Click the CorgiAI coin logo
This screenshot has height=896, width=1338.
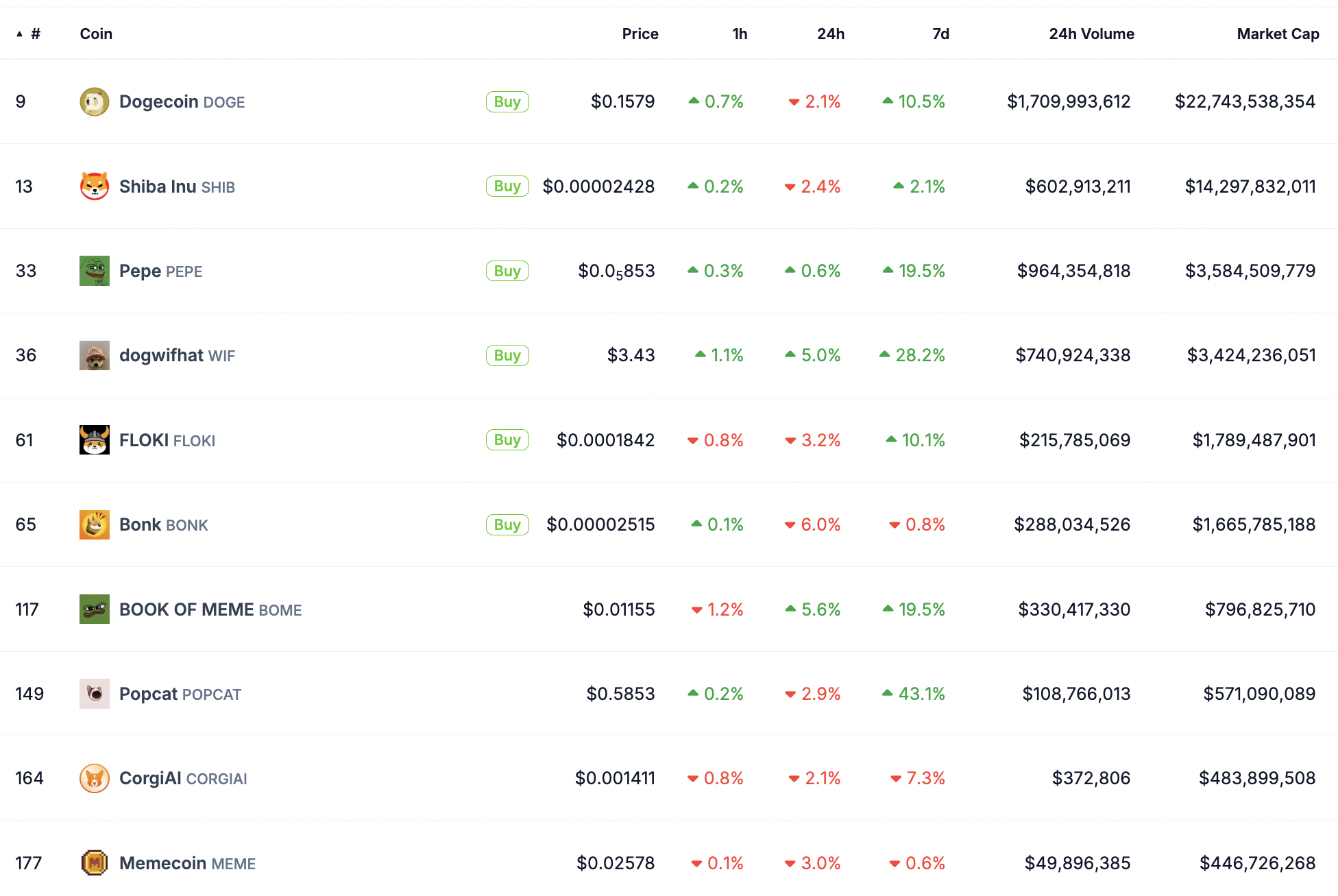(95, 778)
